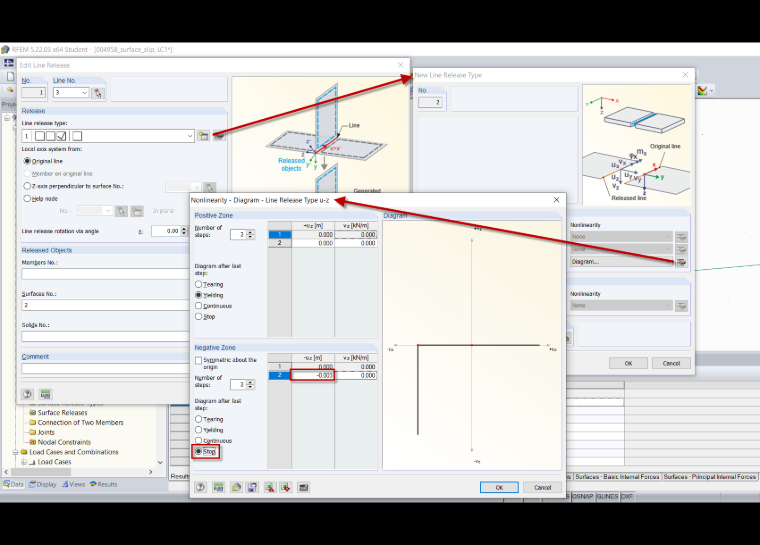760x545 pixels.
Task: Toggle Symmetric about the origin checkbox
Action: [x=198, y=360]
